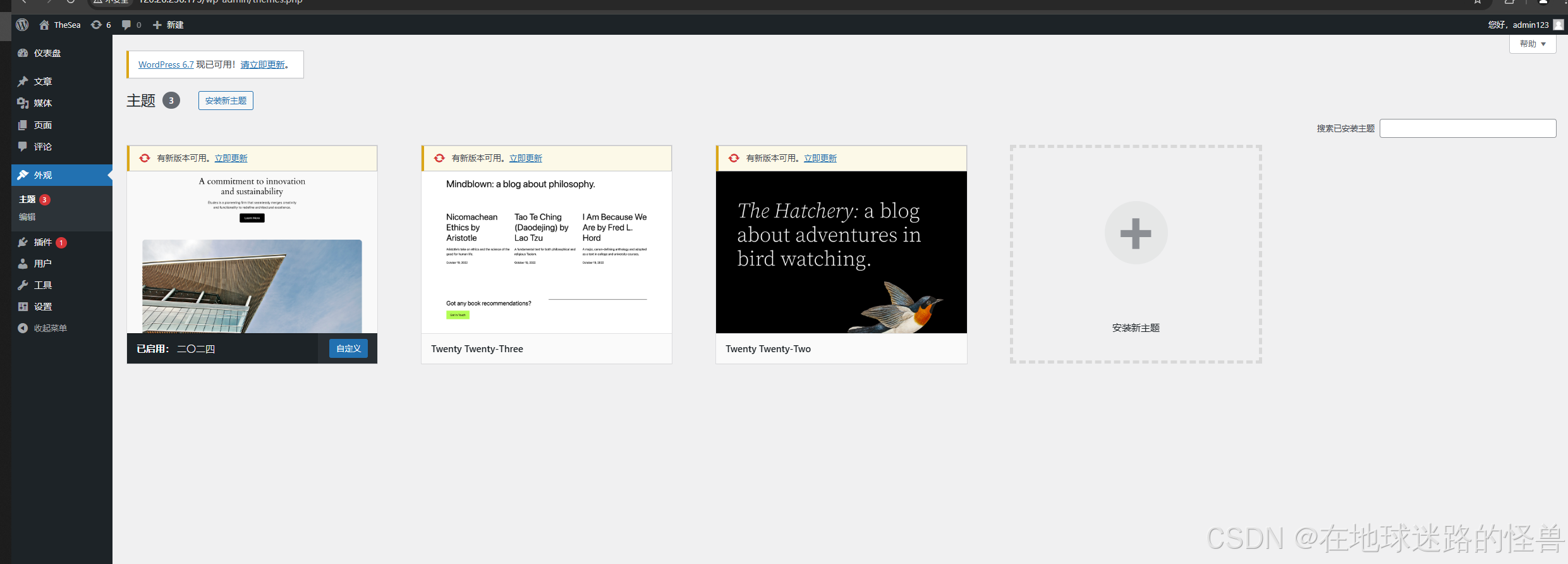Open the 主题 submenu item
The width and height of the screenshot is (1568, 564).
(27, 199)
